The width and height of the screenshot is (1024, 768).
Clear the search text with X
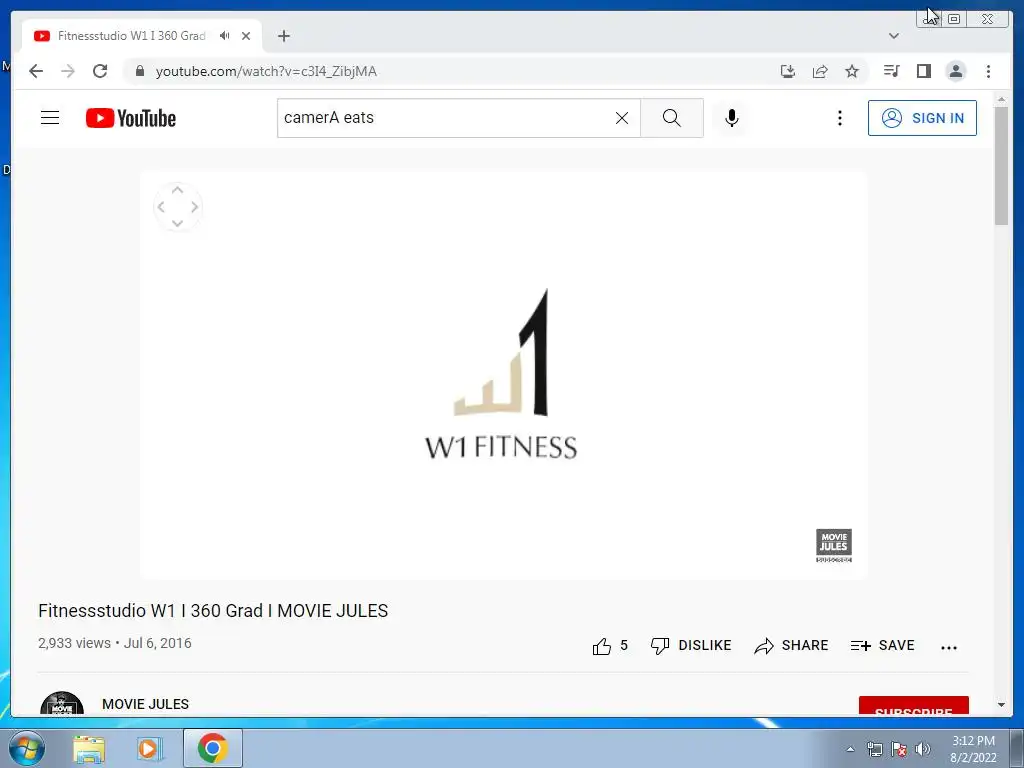(622, 118)
